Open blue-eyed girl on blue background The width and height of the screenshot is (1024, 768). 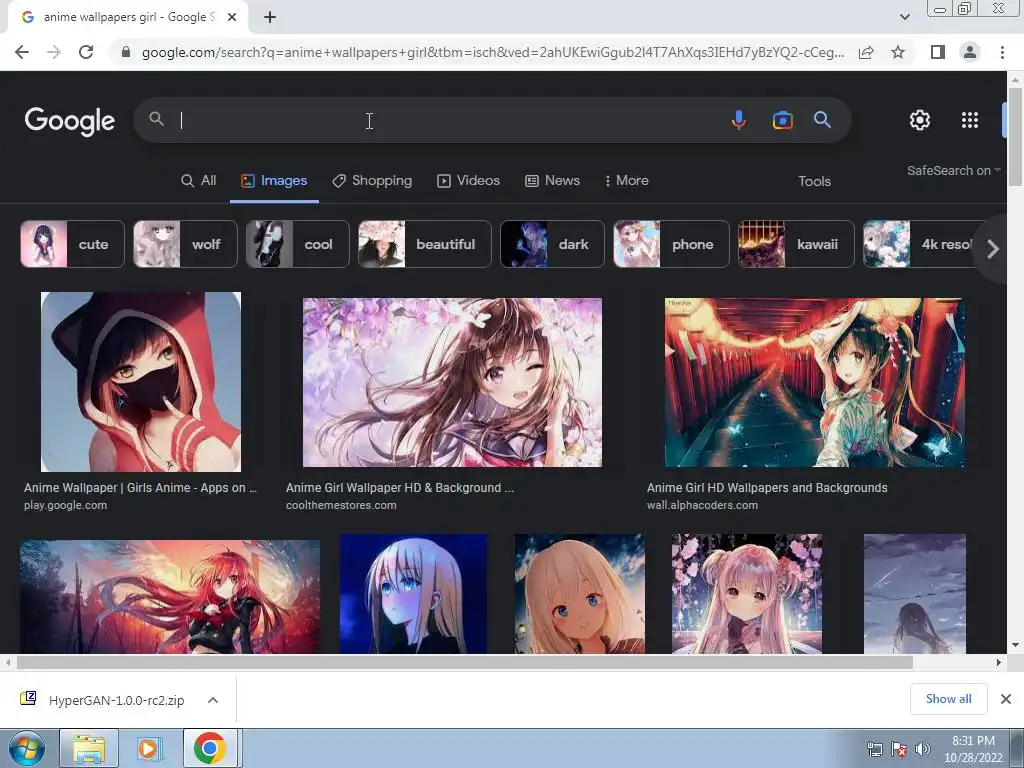coord(413,594)
